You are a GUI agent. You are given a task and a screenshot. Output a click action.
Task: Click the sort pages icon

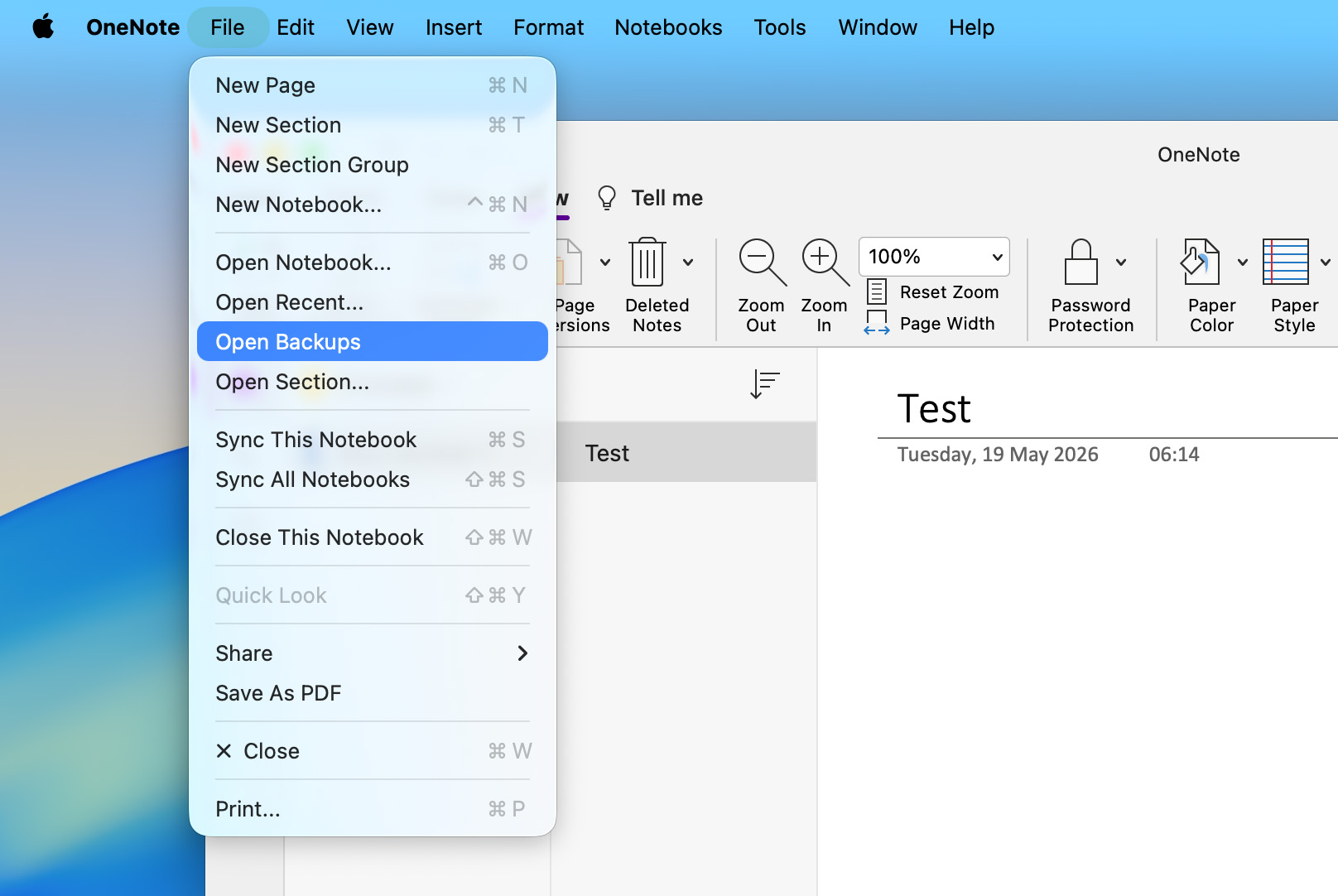764,384
